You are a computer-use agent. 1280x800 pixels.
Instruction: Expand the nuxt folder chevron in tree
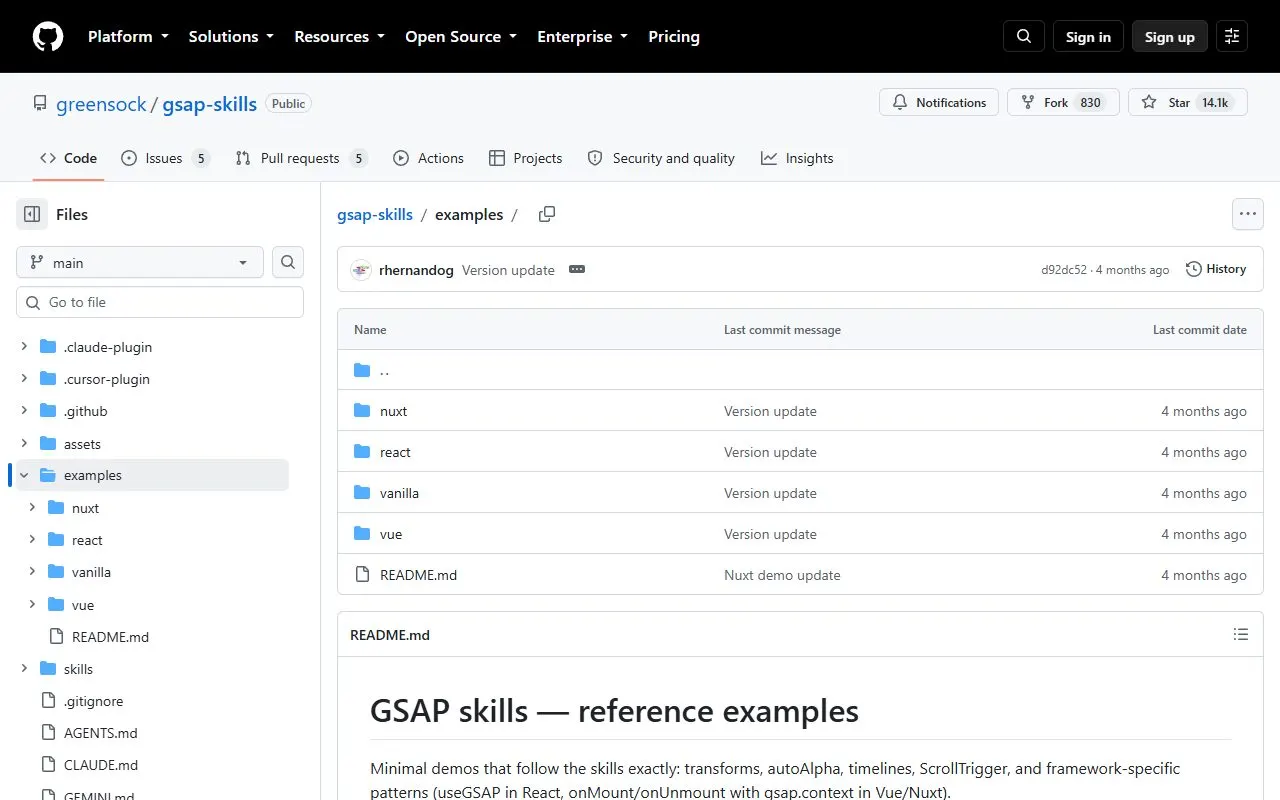32,508
